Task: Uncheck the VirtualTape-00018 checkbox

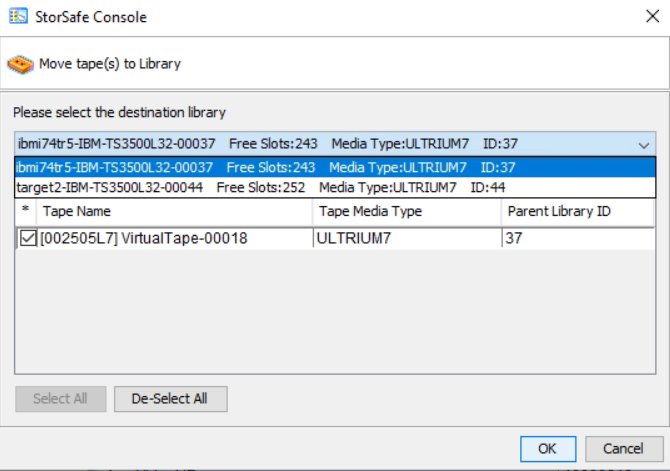Action: [x=28, y=238]
